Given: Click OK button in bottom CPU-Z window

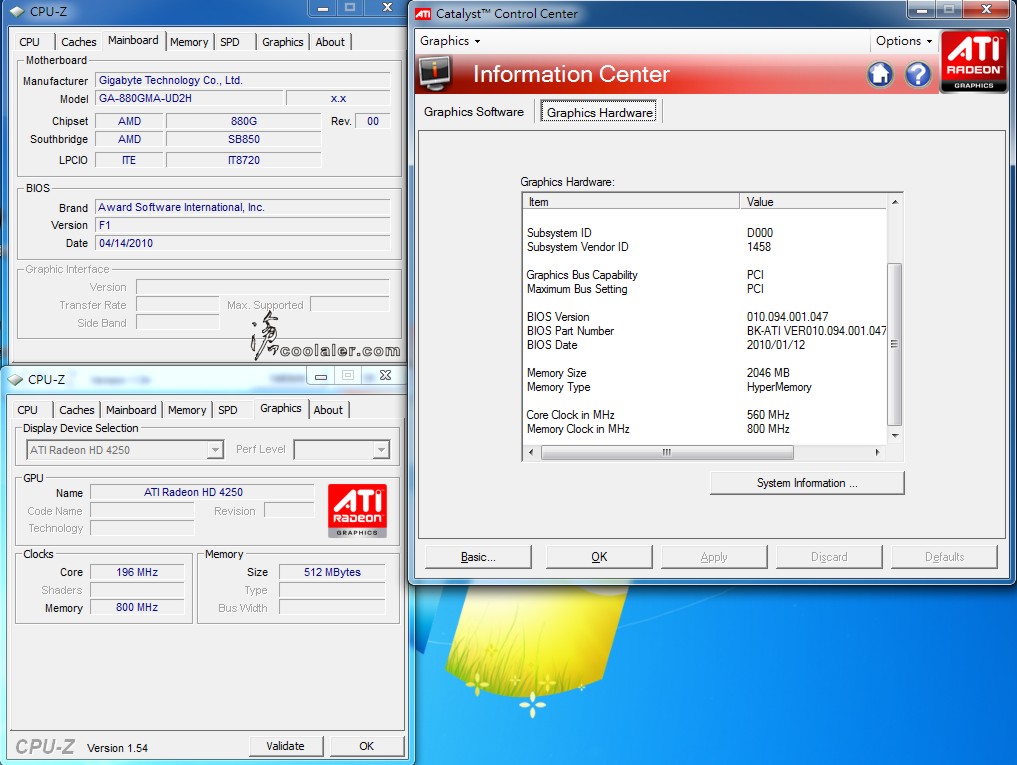Looking at the screenshot, I should [366, 746].
